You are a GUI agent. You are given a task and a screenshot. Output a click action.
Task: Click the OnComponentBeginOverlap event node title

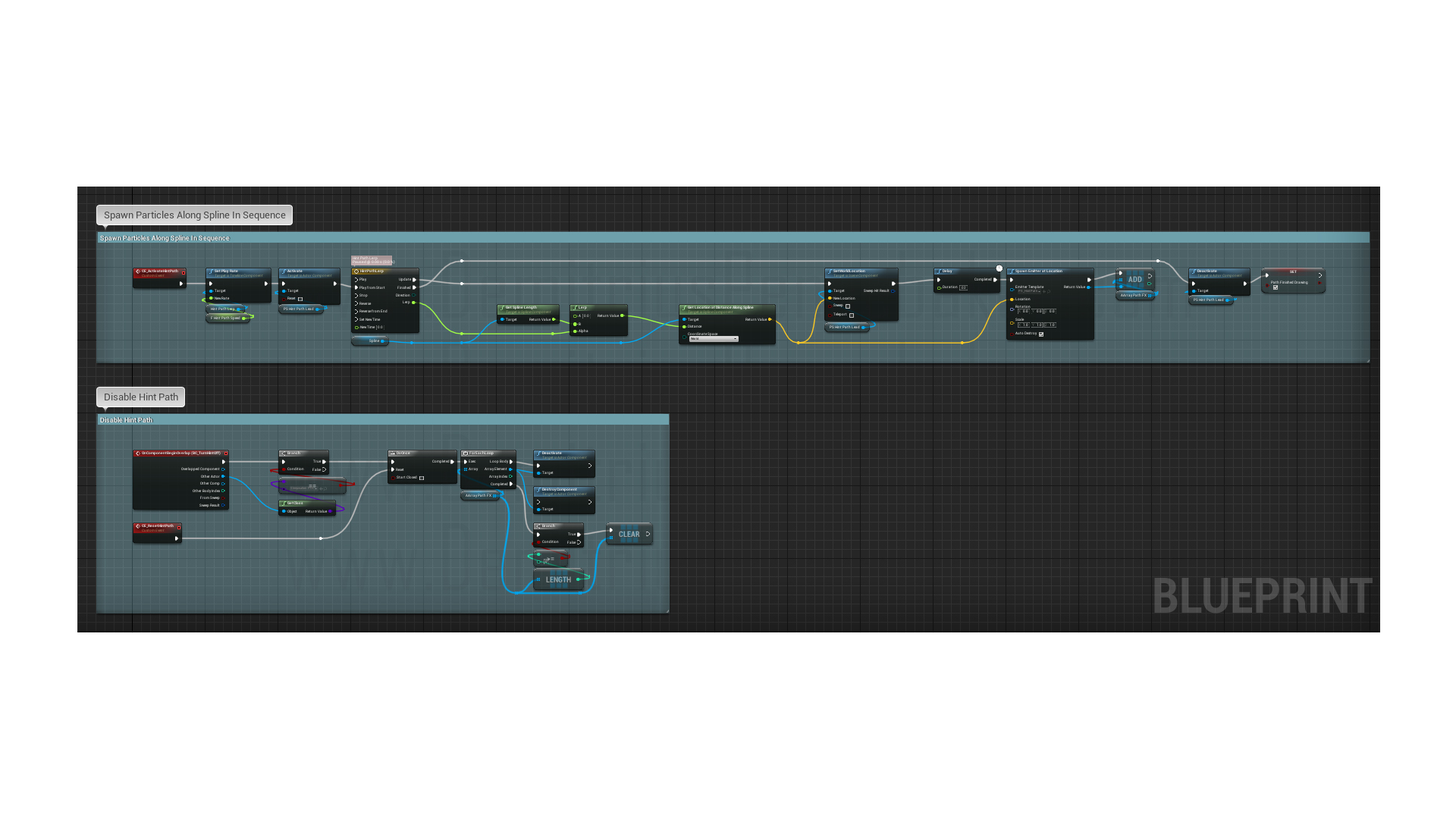point(180,453)
